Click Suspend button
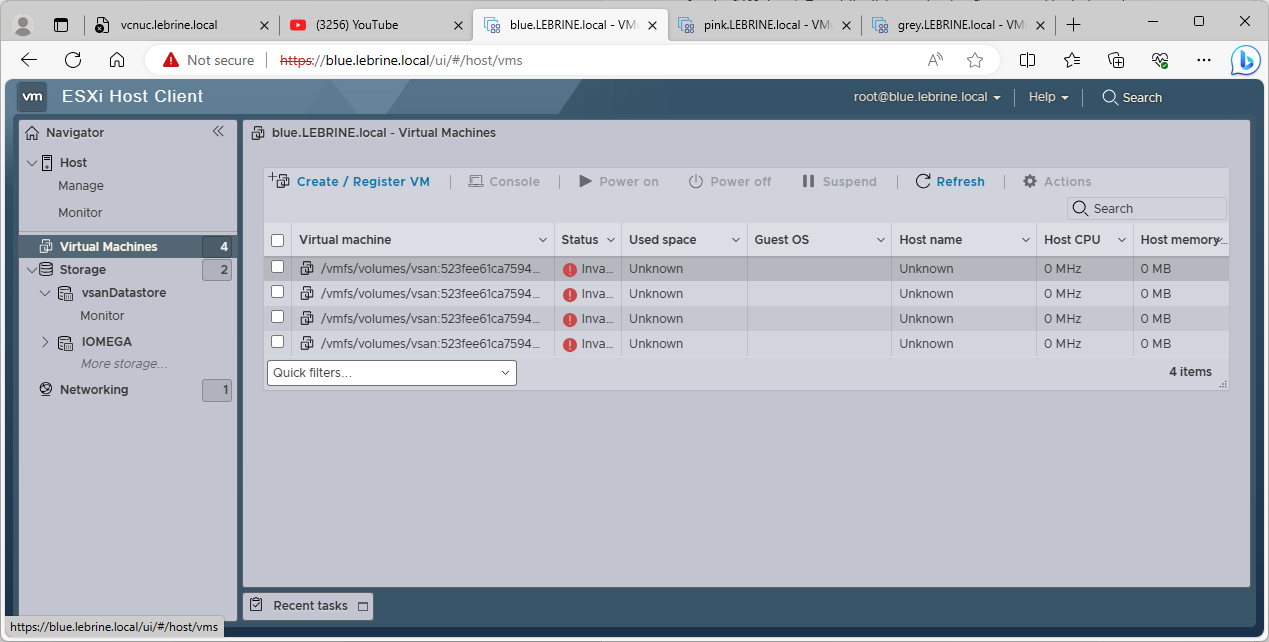The image size is (1269, 642). point(838,181)
